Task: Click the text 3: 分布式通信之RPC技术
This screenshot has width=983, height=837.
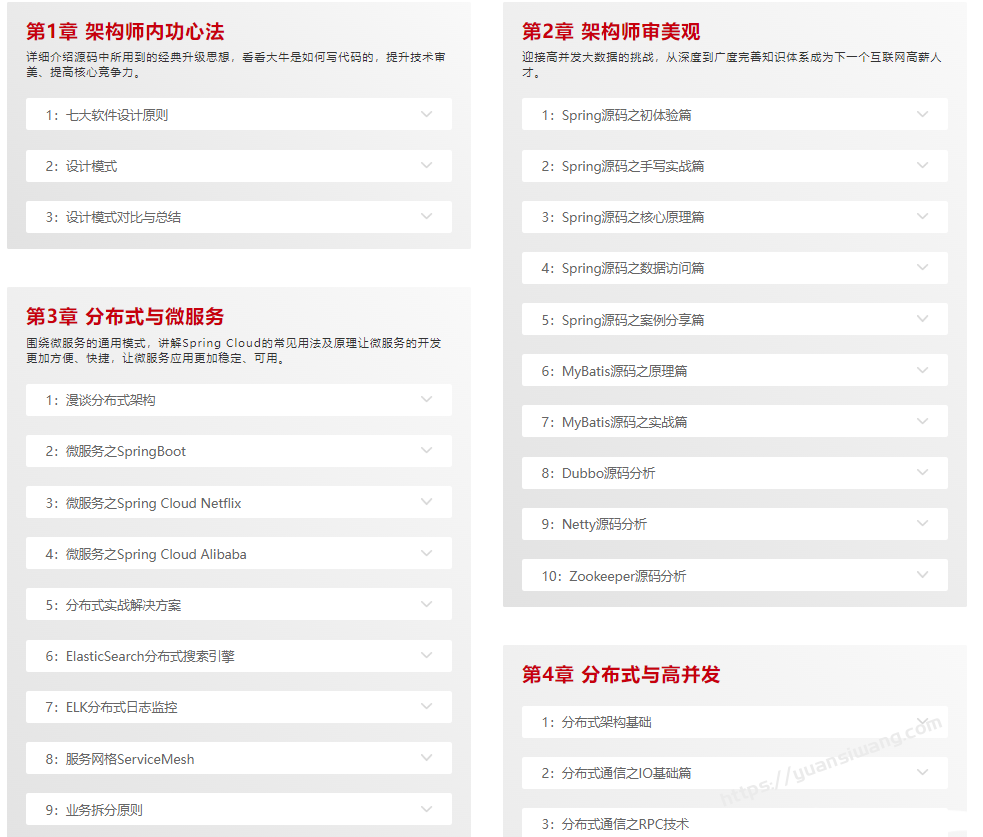Action: pos(616,824)
